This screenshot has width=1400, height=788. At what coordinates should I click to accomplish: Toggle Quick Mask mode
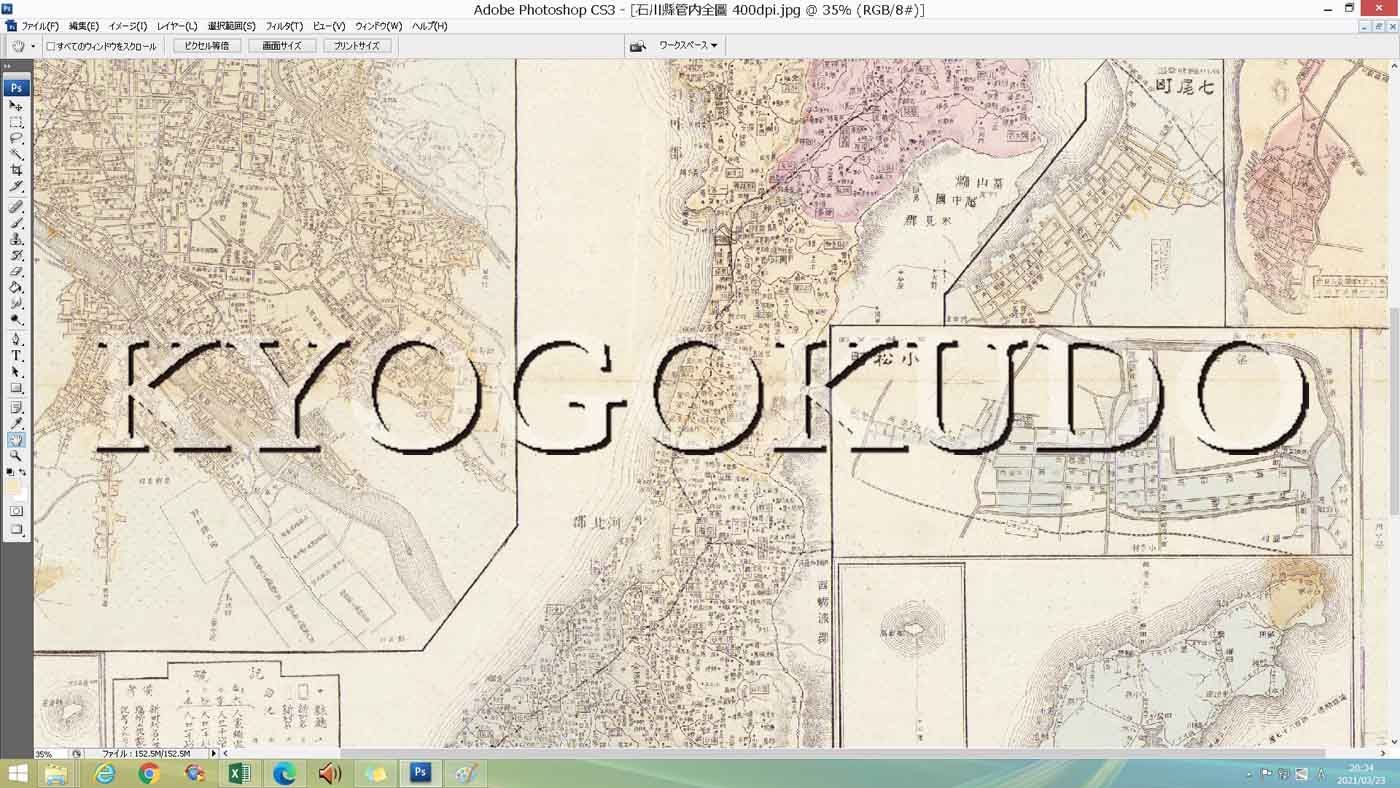click(16, 511)
